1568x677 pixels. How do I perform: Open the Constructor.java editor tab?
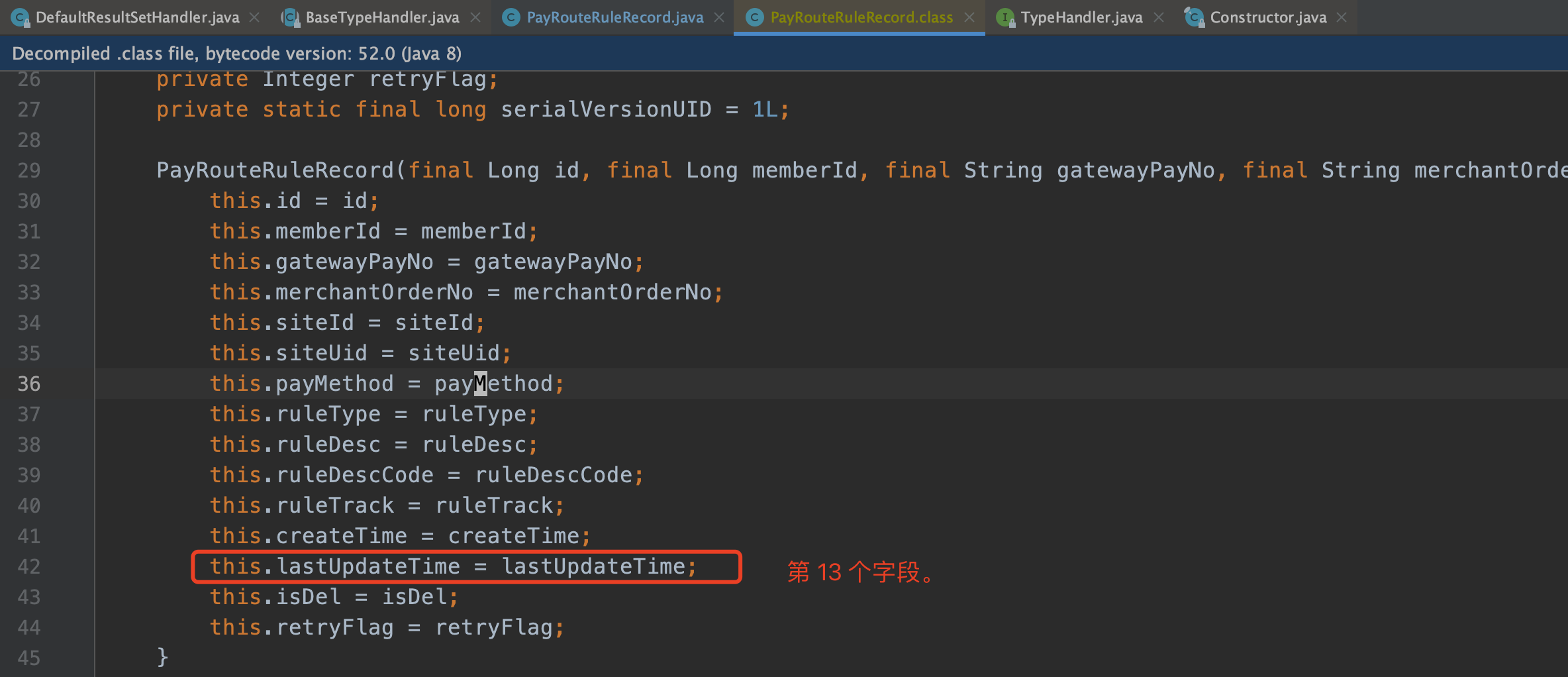1267,18
